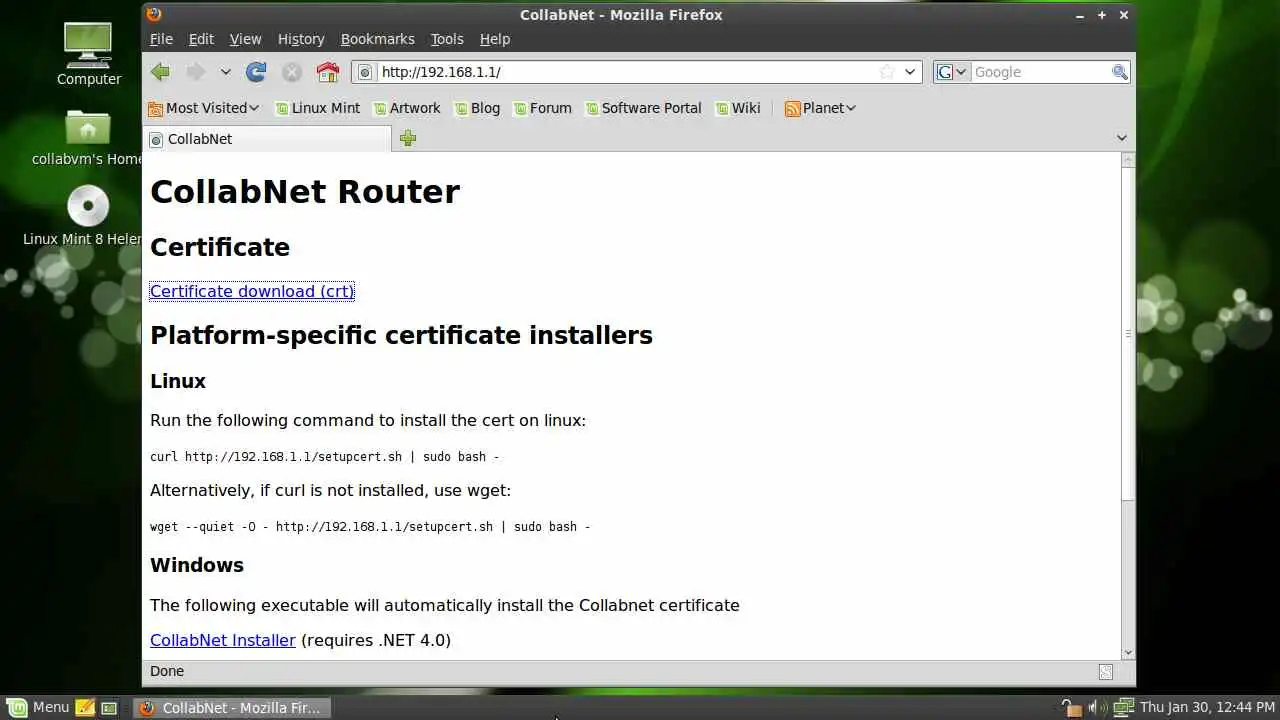Open the Bookmarks menu
This screenshot has height=720, width=1280.
tap(377, 39)
